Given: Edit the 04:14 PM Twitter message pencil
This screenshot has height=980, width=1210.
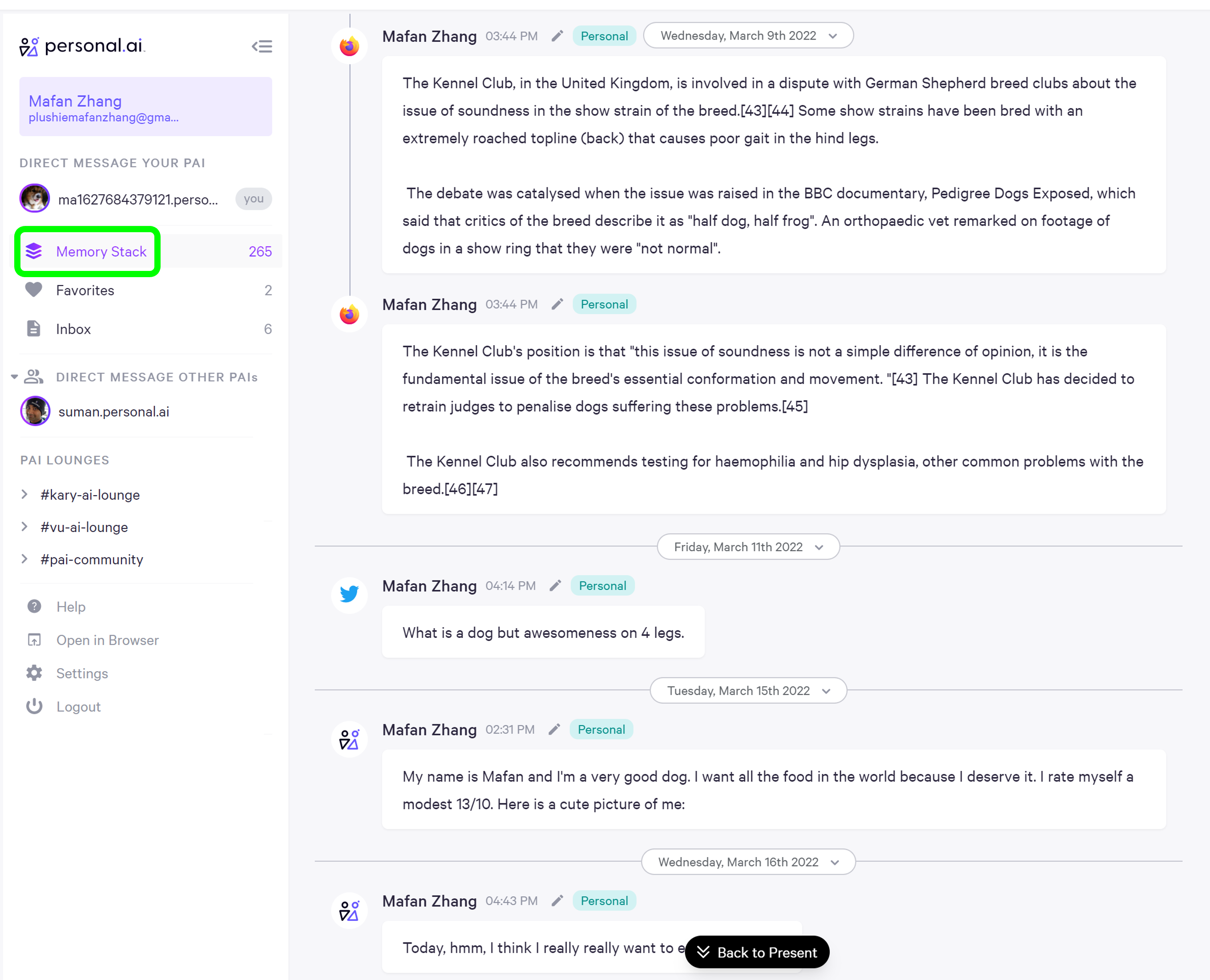Looking at the screenshot, I should tap(555, 585).
